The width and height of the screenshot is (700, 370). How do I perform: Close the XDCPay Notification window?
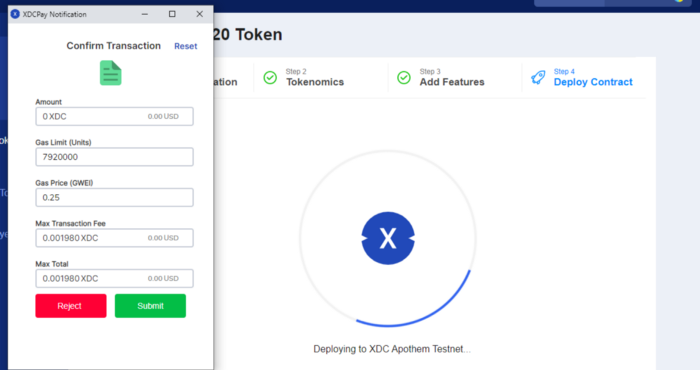pyautogui.click(x=200, y=14)
